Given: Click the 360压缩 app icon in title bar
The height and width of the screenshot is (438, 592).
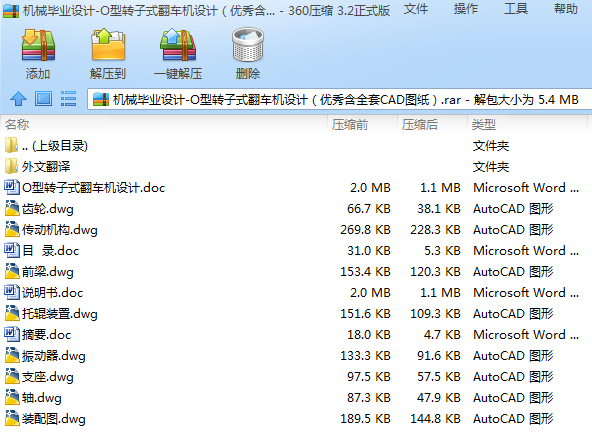Looking at the screenshot, I should coord(11,11).
